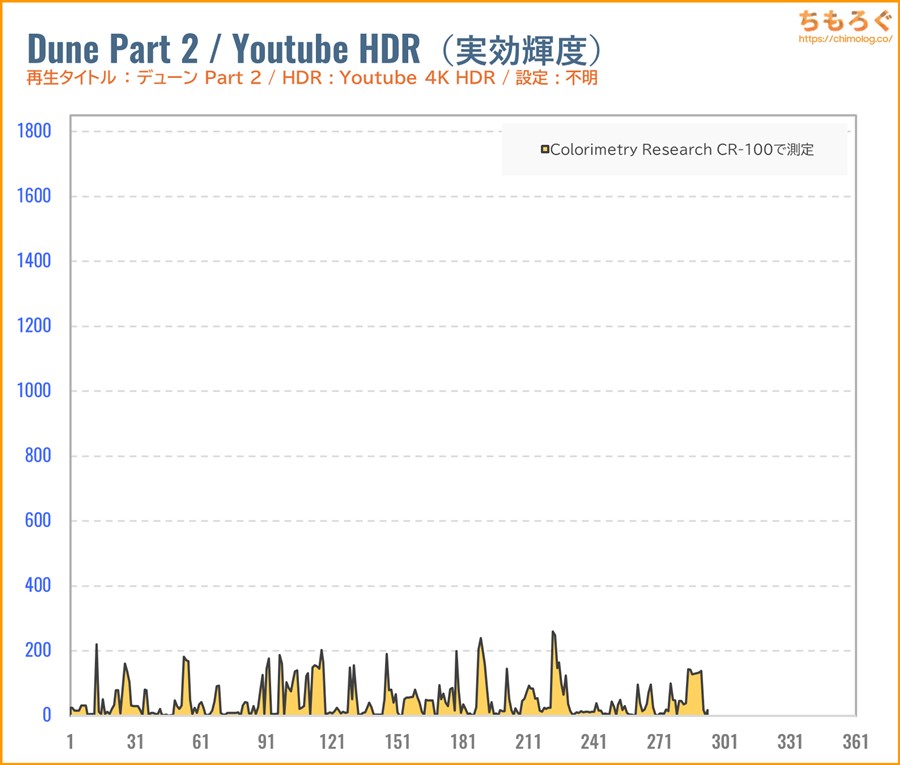The width and height of the screenshot is (900, 765).
Task: Click the x-axis label 301
Action: [x=724, y=741]
